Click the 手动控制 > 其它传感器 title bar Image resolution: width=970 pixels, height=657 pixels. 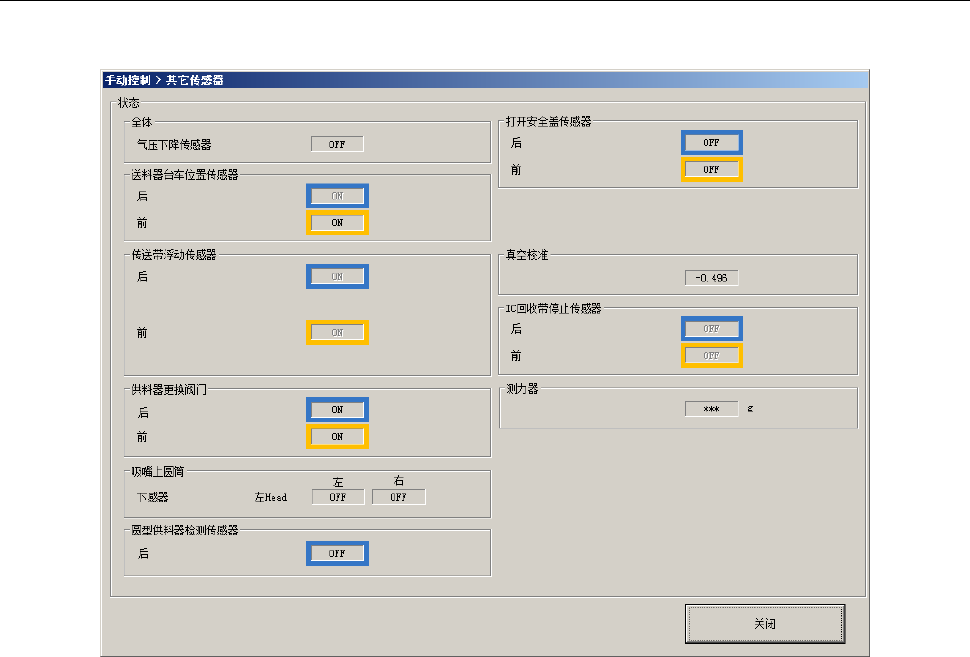pos(485,80)
